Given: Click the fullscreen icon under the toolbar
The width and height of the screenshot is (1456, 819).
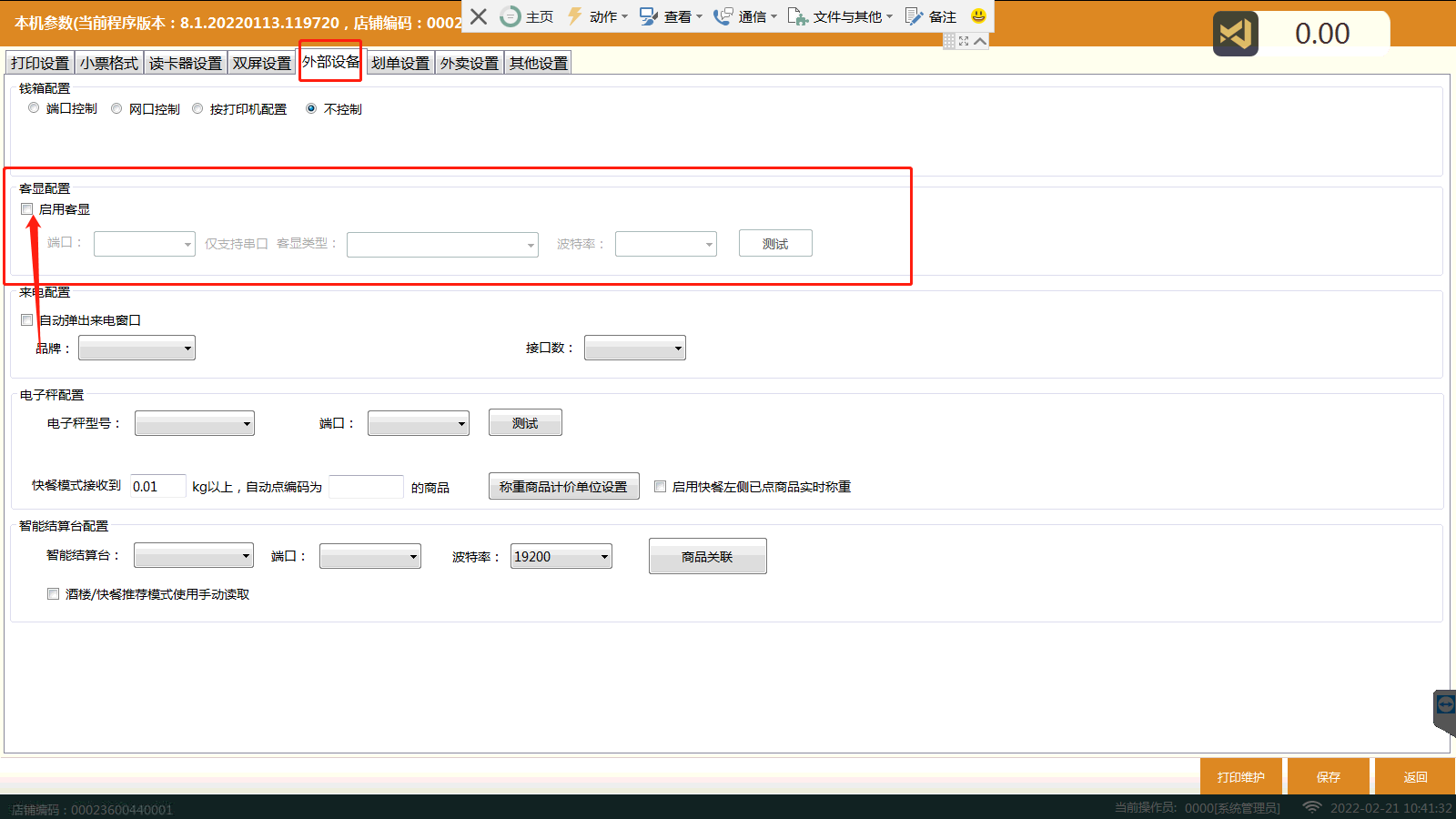Looking at the screenshot, I should (x=964, y=41).
